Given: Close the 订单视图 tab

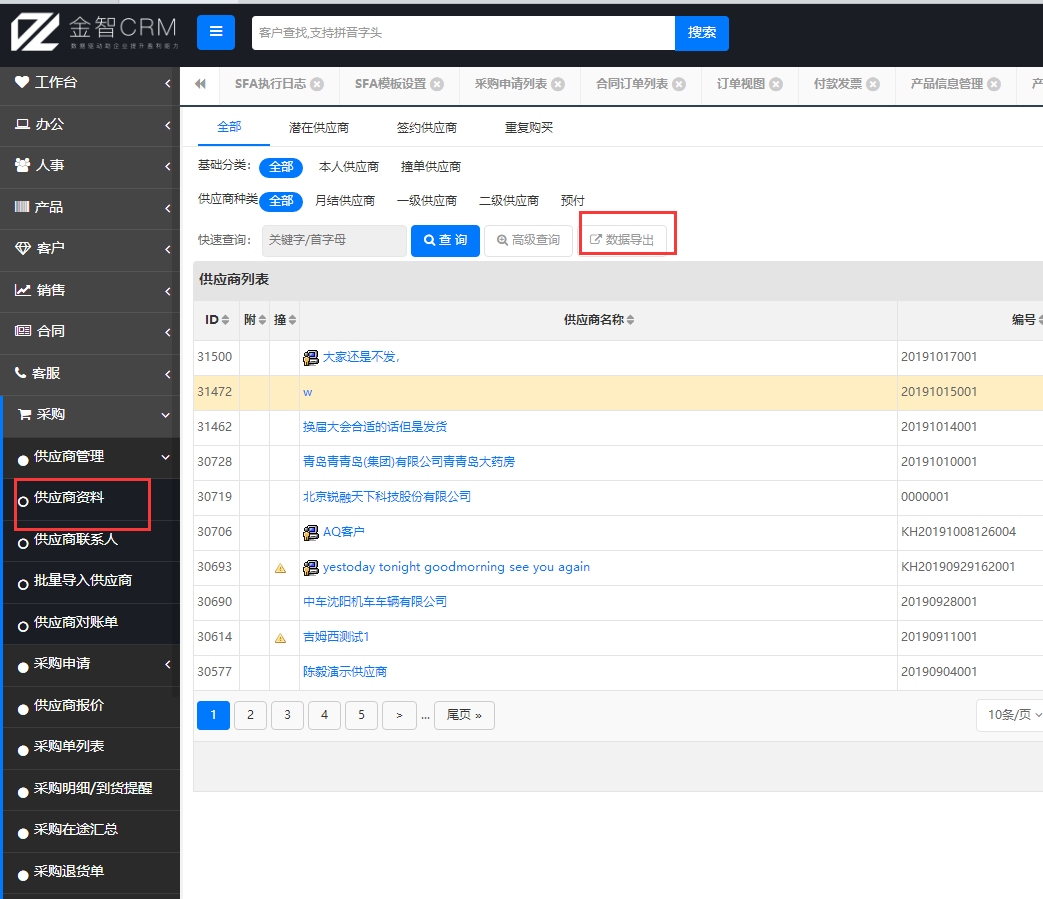Looking at the screenshot, I should point(776,84).
